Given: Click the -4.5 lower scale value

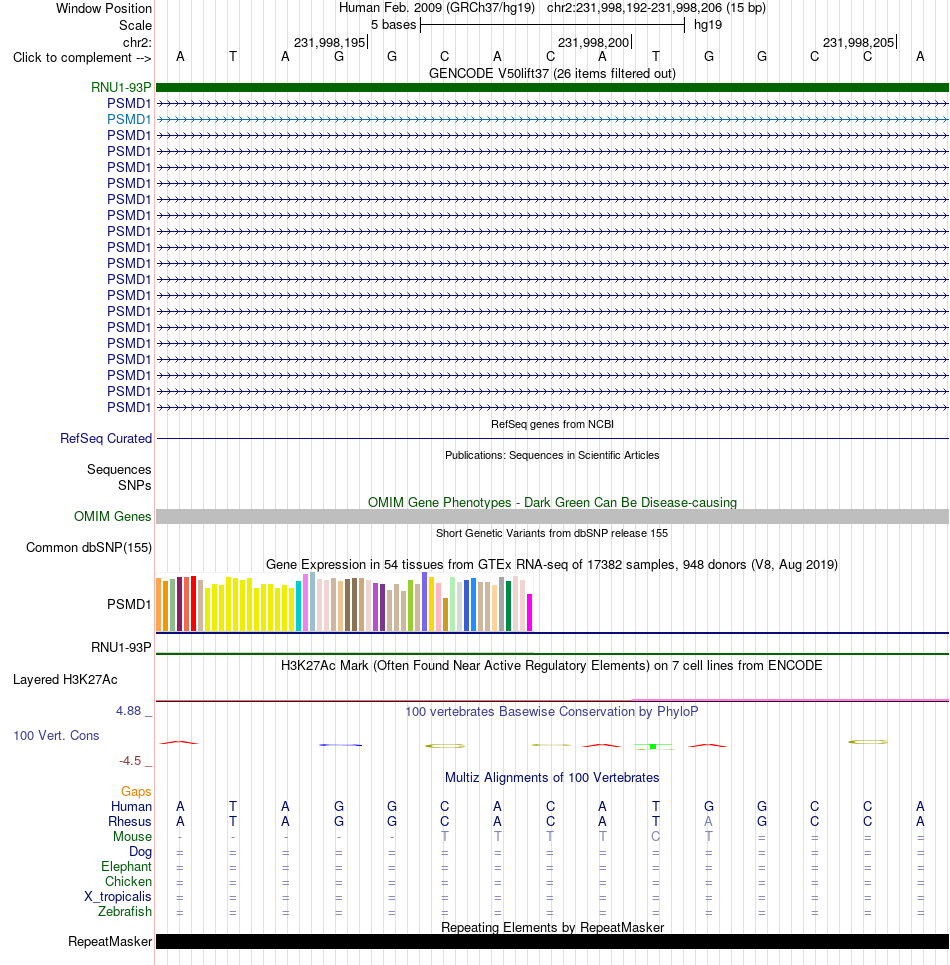Looking at the screenshot, I should pos(130,761).
